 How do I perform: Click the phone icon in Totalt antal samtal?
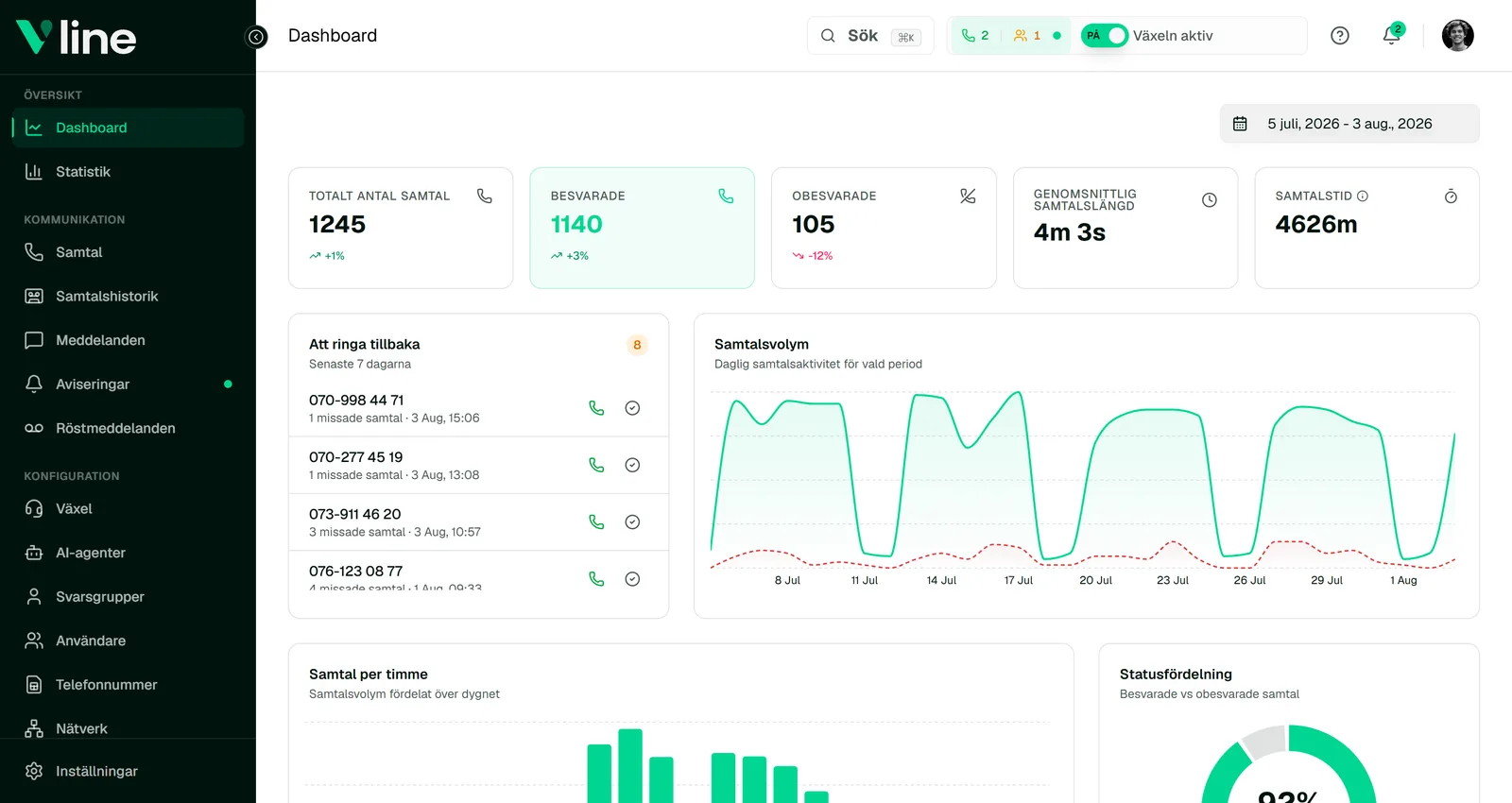485,196
